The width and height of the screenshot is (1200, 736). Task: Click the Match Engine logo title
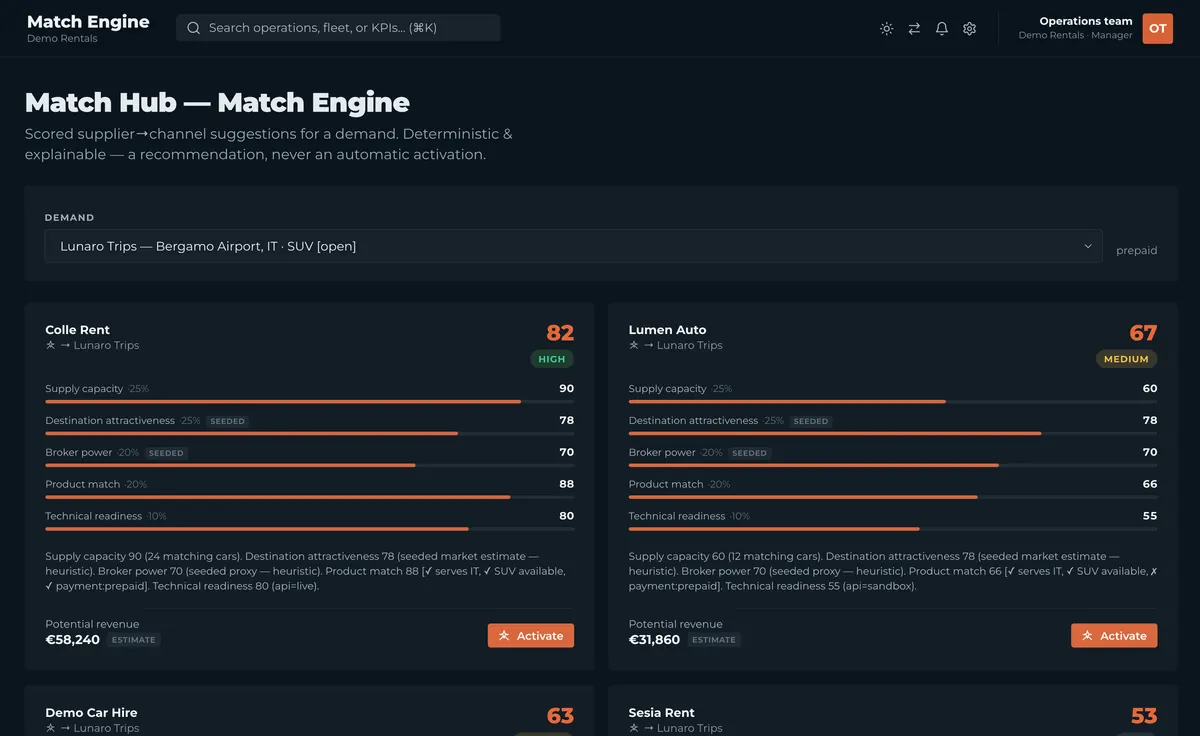coord(88,21)
